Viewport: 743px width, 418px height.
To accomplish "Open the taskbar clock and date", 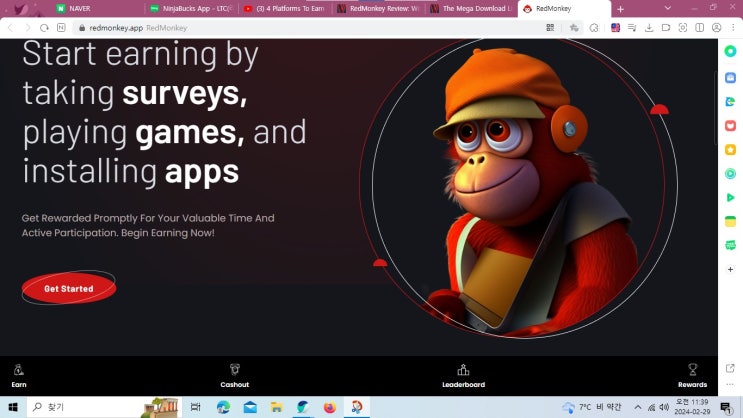I will pyautogui.click(x=693, y=407).
